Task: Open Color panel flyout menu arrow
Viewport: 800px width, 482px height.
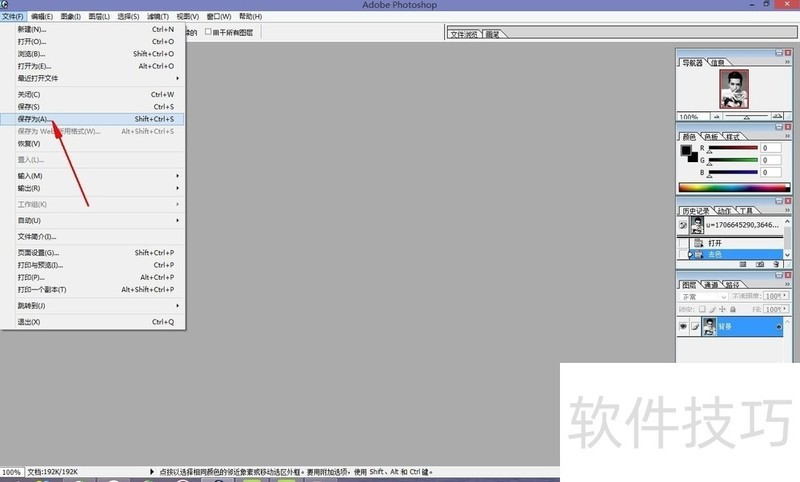Action: pos(787,136)
